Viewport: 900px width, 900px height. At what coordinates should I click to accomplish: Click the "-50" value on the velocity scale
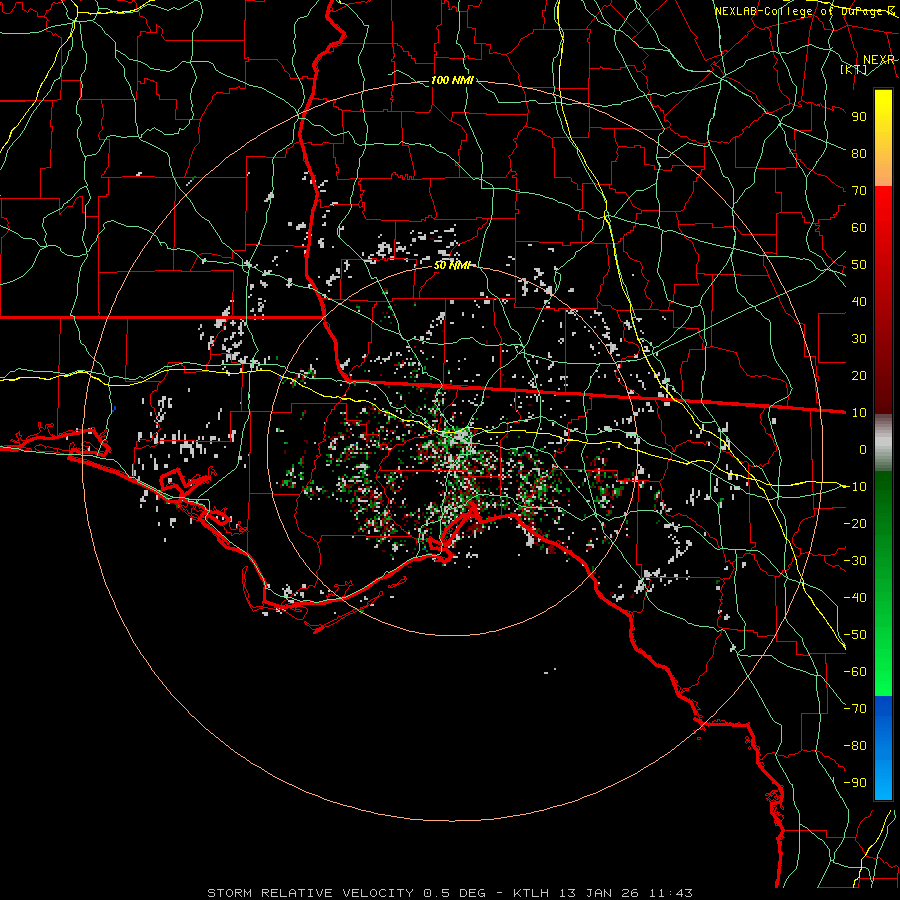tap(855, 634)
